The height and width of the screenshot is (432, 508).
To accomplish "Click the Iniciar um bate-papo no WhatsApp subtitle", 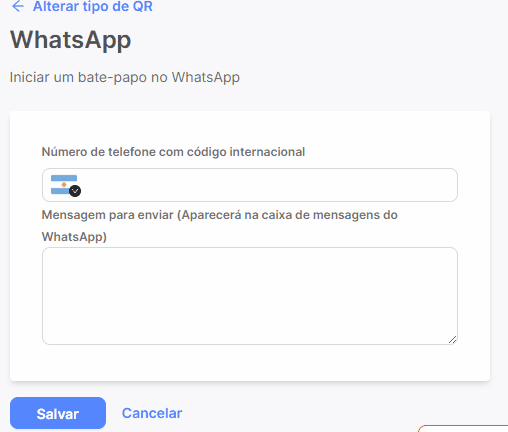I will 125,77.
